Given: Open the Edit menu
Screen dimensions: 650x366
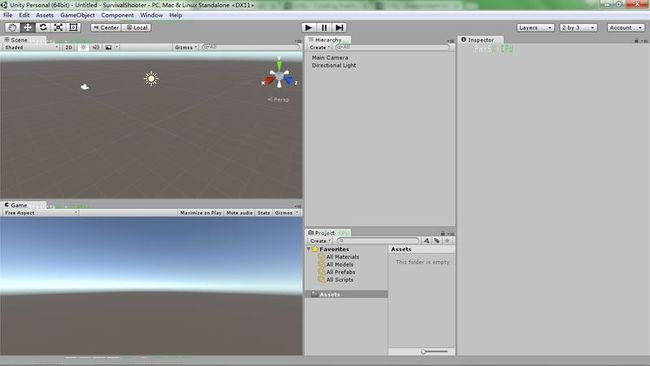Looking at the screenshot, I should click(x=24, y=15).
